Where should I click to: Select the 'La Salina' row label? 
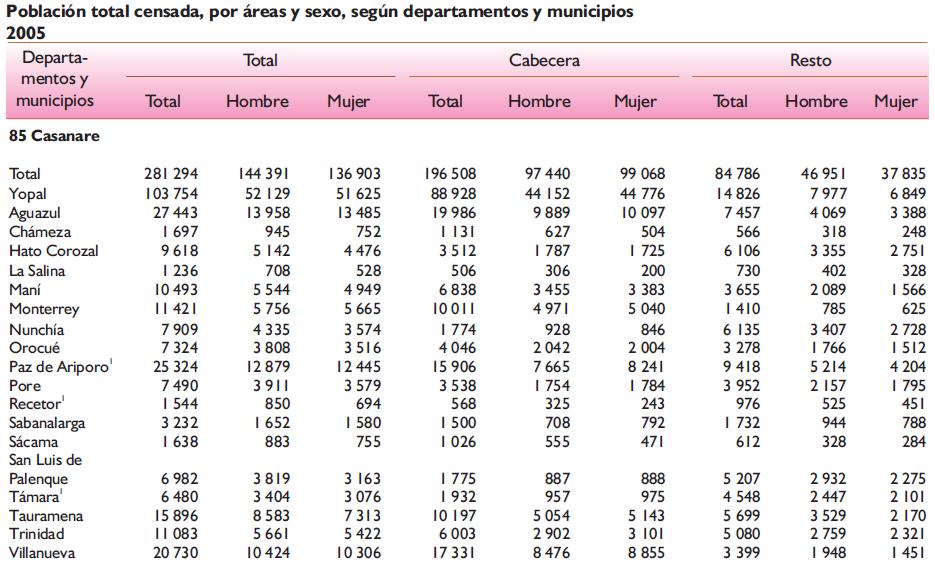click(x=37, y=271)
